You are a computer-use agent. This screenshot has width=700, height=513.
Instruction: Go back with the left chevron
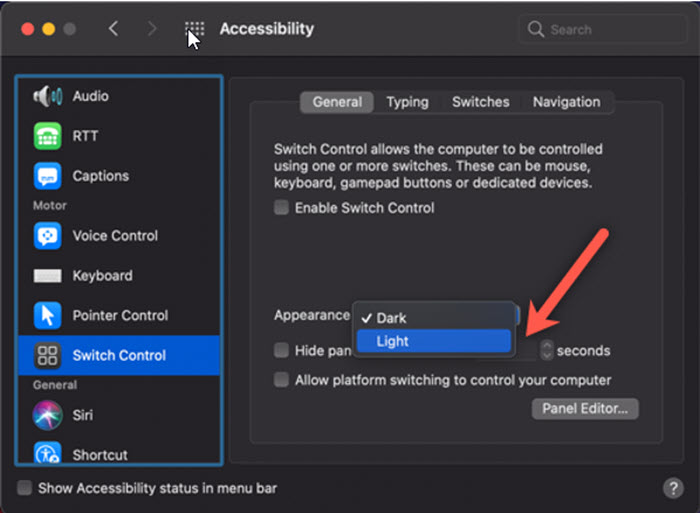[113, 29]
